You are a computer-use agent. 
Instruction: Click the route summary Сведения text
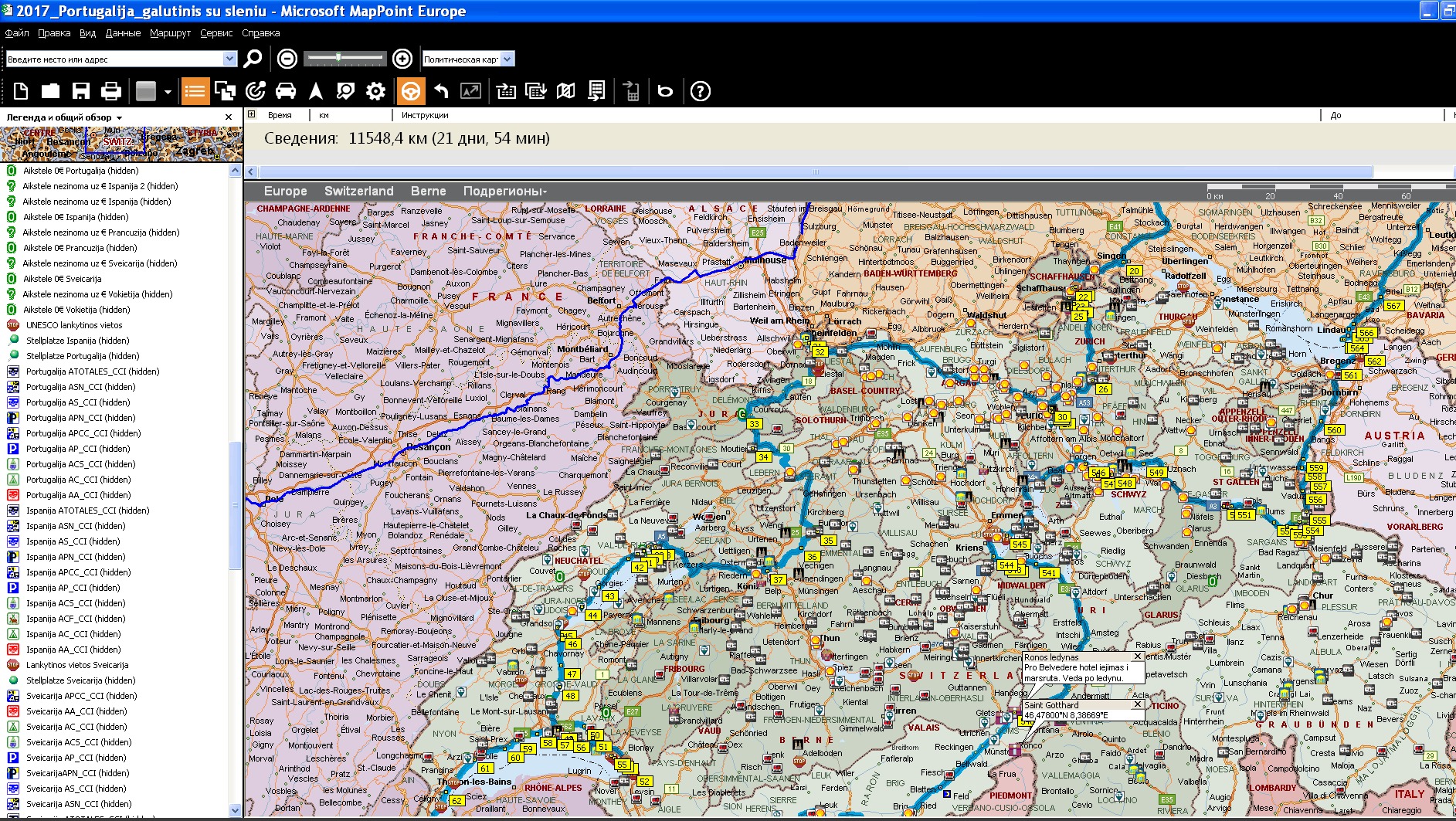tap(406, 138)
